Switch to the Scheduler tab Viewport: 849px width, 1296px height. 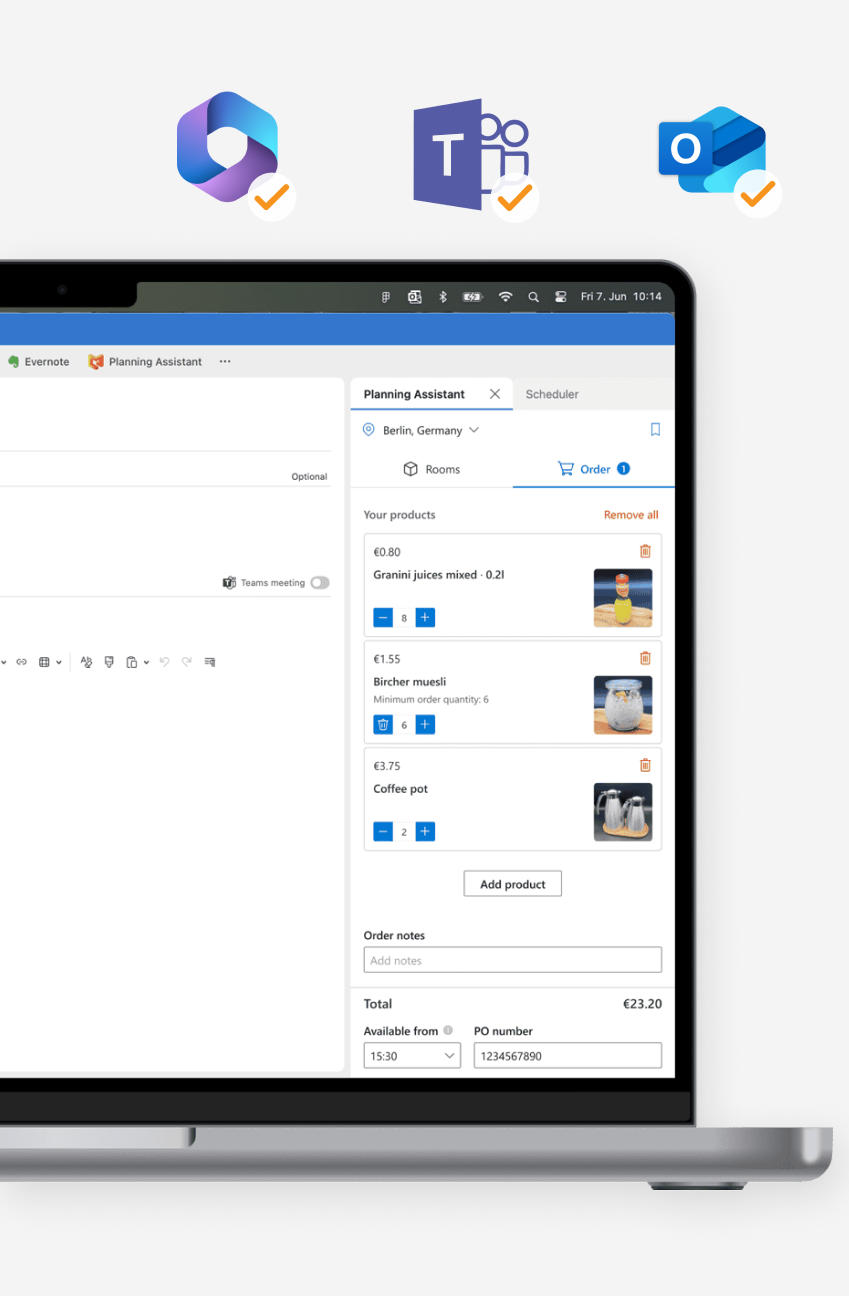coord(552,394)
